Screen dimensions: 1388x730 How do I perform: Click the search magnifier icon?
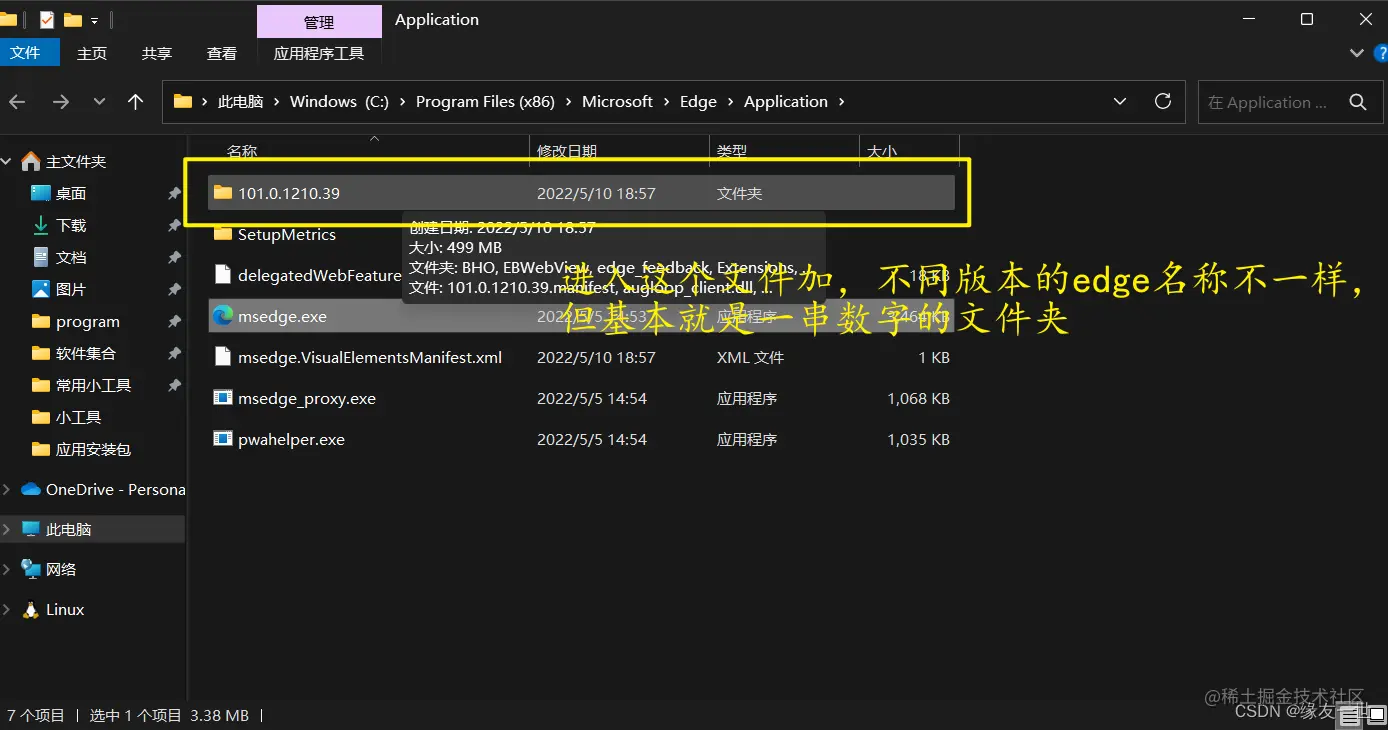[x=1358, y=102]
